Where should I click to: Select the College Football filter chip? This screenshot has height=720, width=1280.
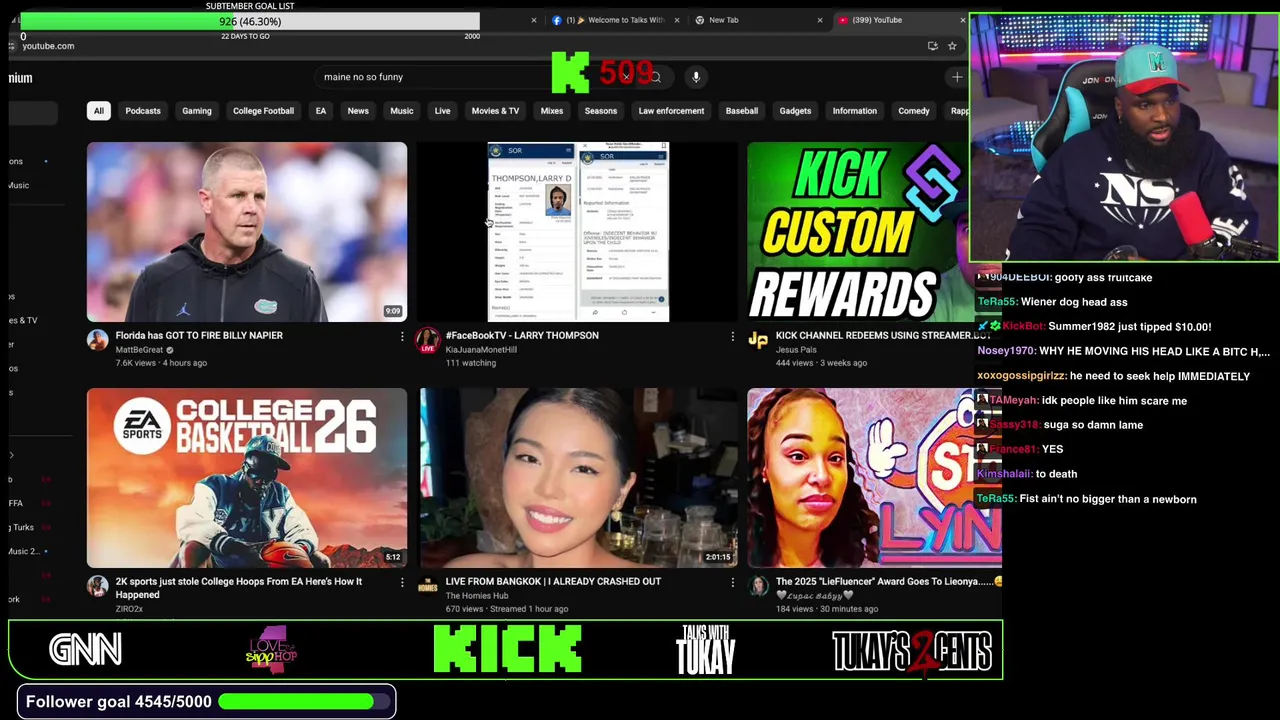click(263, 111)
